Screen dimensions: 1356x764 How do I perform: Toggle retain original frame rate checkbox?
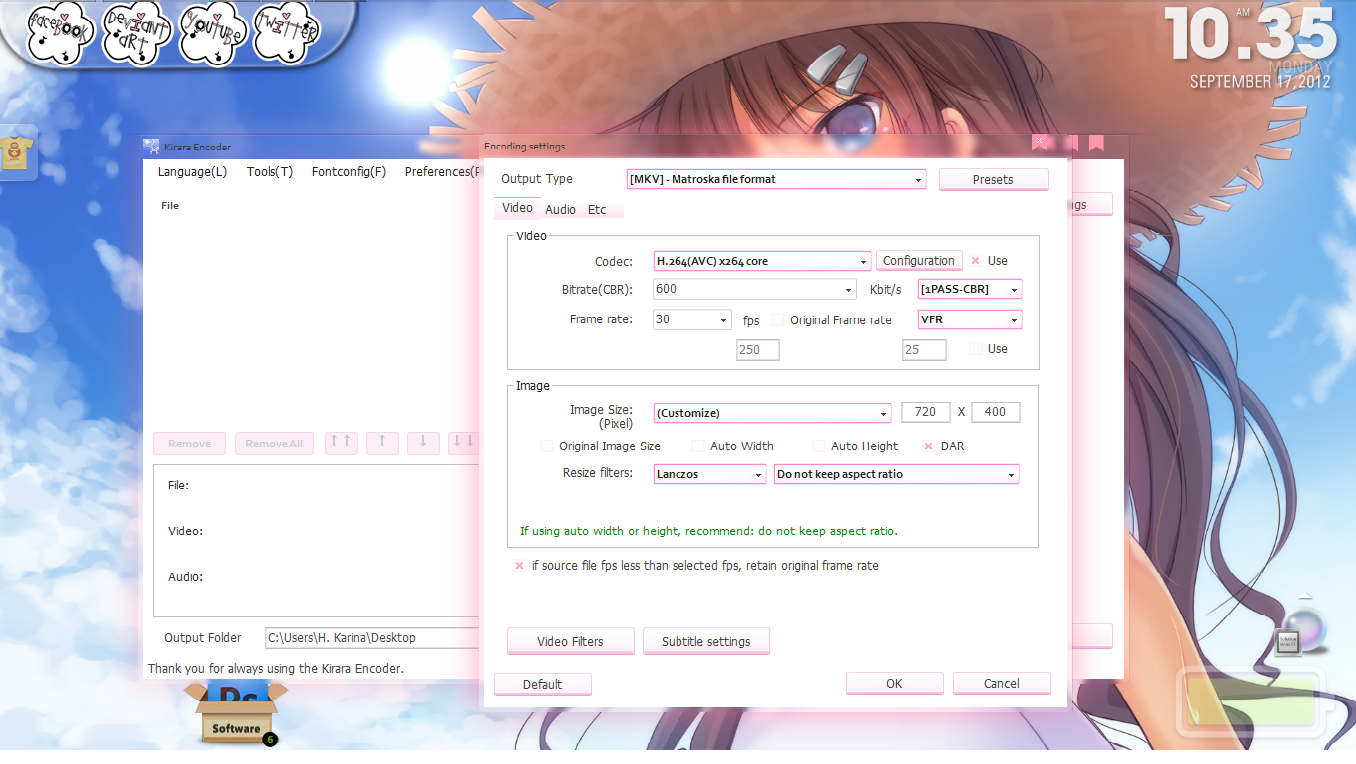click(x=519, y=566)
